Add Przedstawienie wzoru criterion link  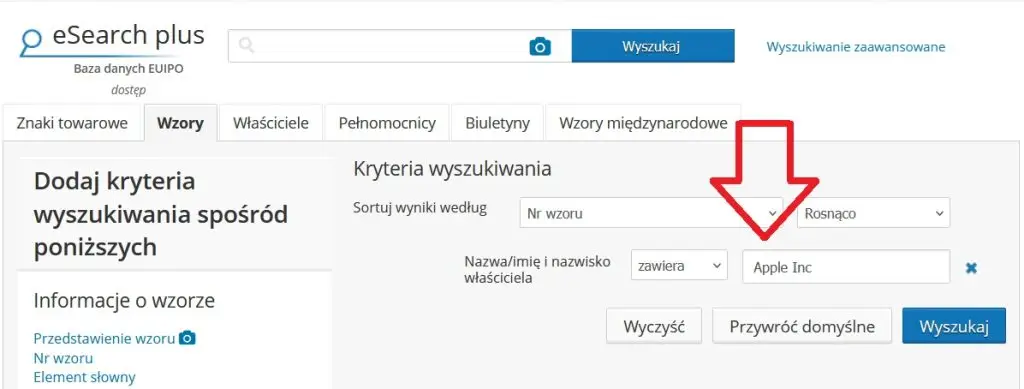(104, 339)
